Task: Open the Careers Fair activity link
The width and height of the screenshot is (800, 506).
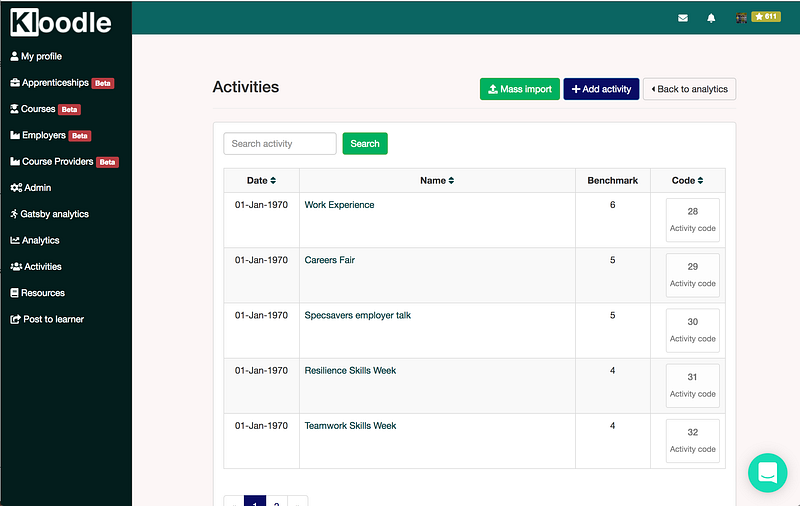Action: point(330,260)
